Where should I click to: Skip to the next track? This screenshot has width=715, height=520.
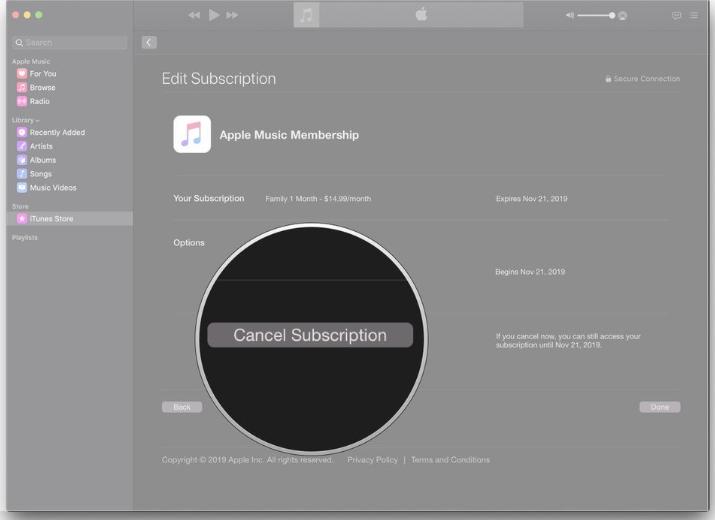pyautogui.click(x=232, y=15)
